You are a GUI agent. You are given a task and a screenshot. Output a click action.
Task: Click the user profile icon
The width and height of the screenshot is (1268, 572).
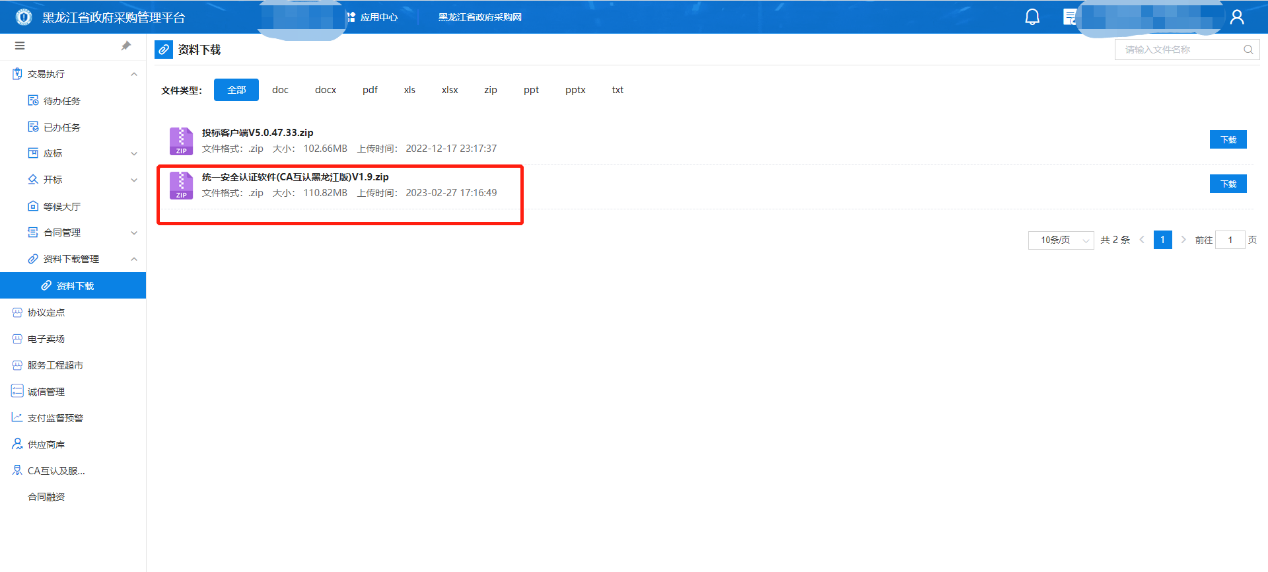pyautogui.click(x=1237, y=17)
